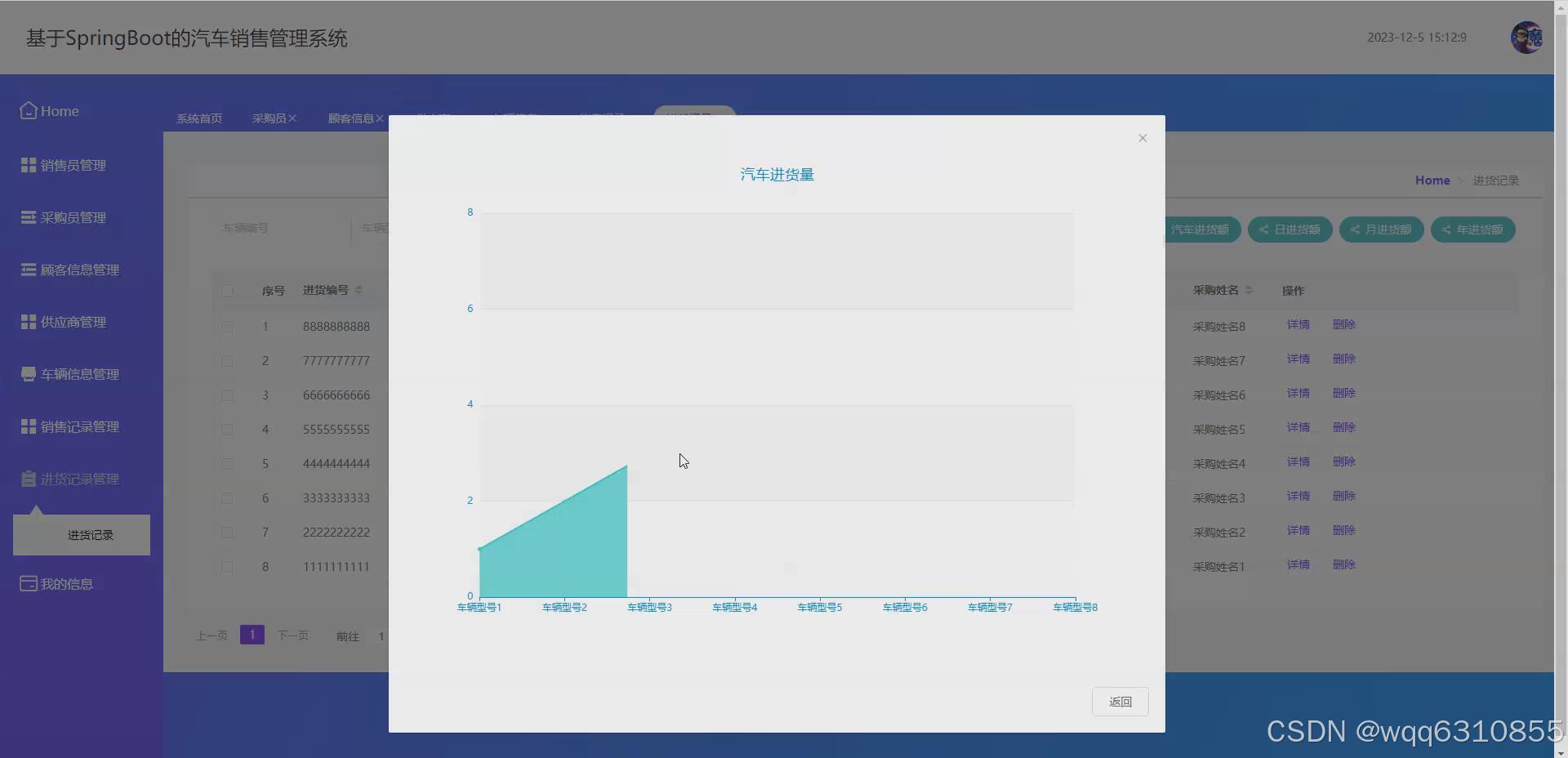Click the 供应商管理 sidebar icon
Screen dimensions: 1568x758
[x=29, y=322]
